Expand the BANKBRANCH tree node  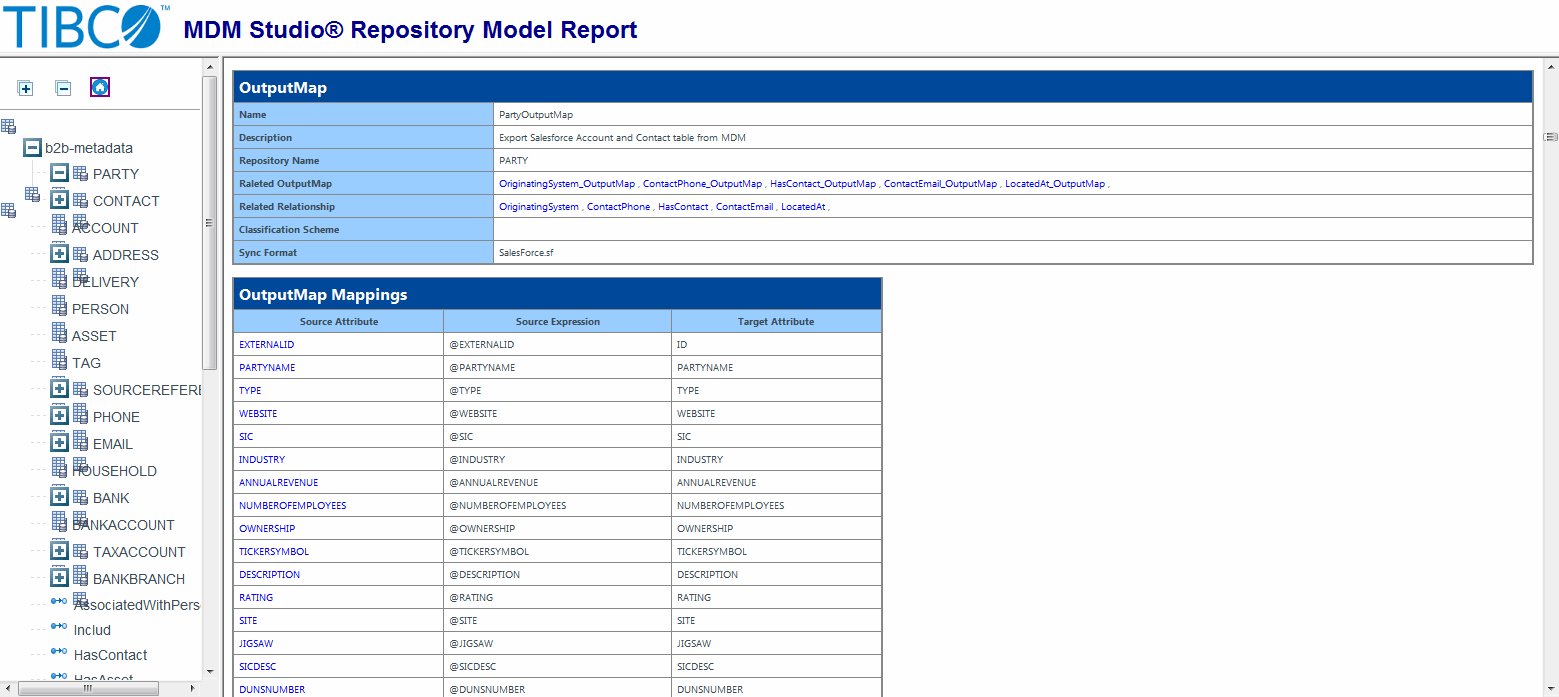(59, 578)
